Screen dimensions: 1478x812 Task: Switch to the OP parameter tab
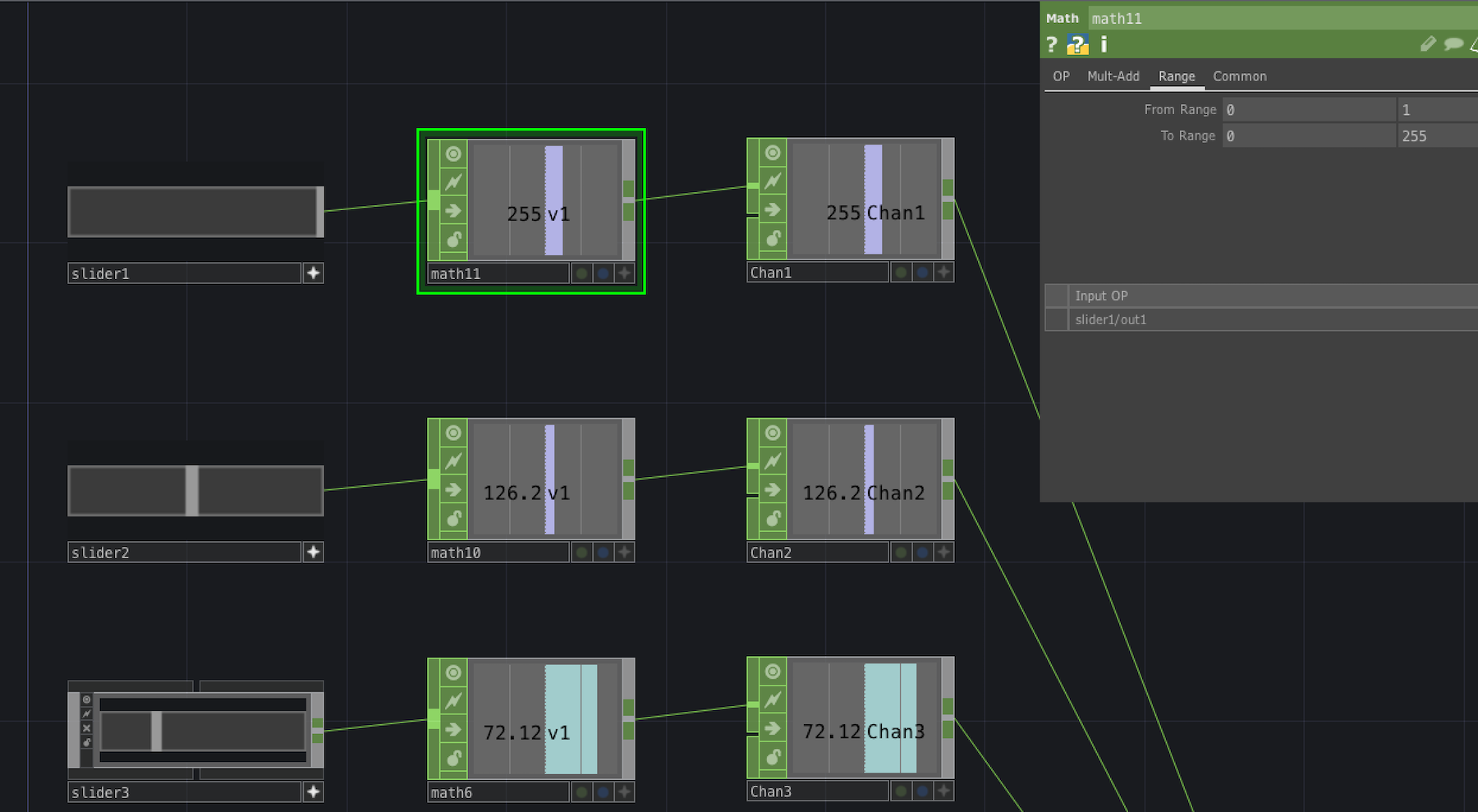point(1060,76)
